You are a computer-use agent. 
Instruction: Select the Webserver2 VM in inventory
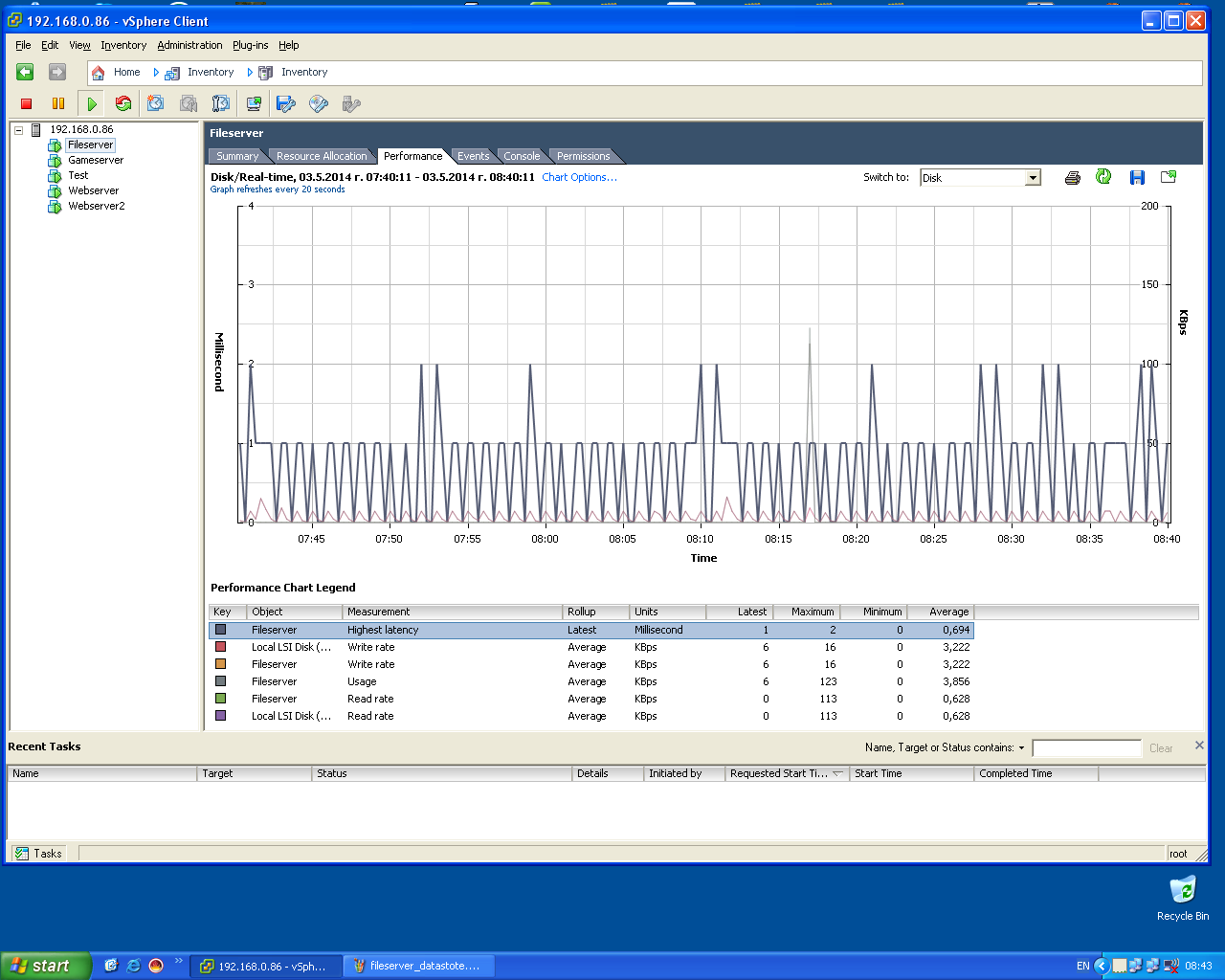(97, 206)
